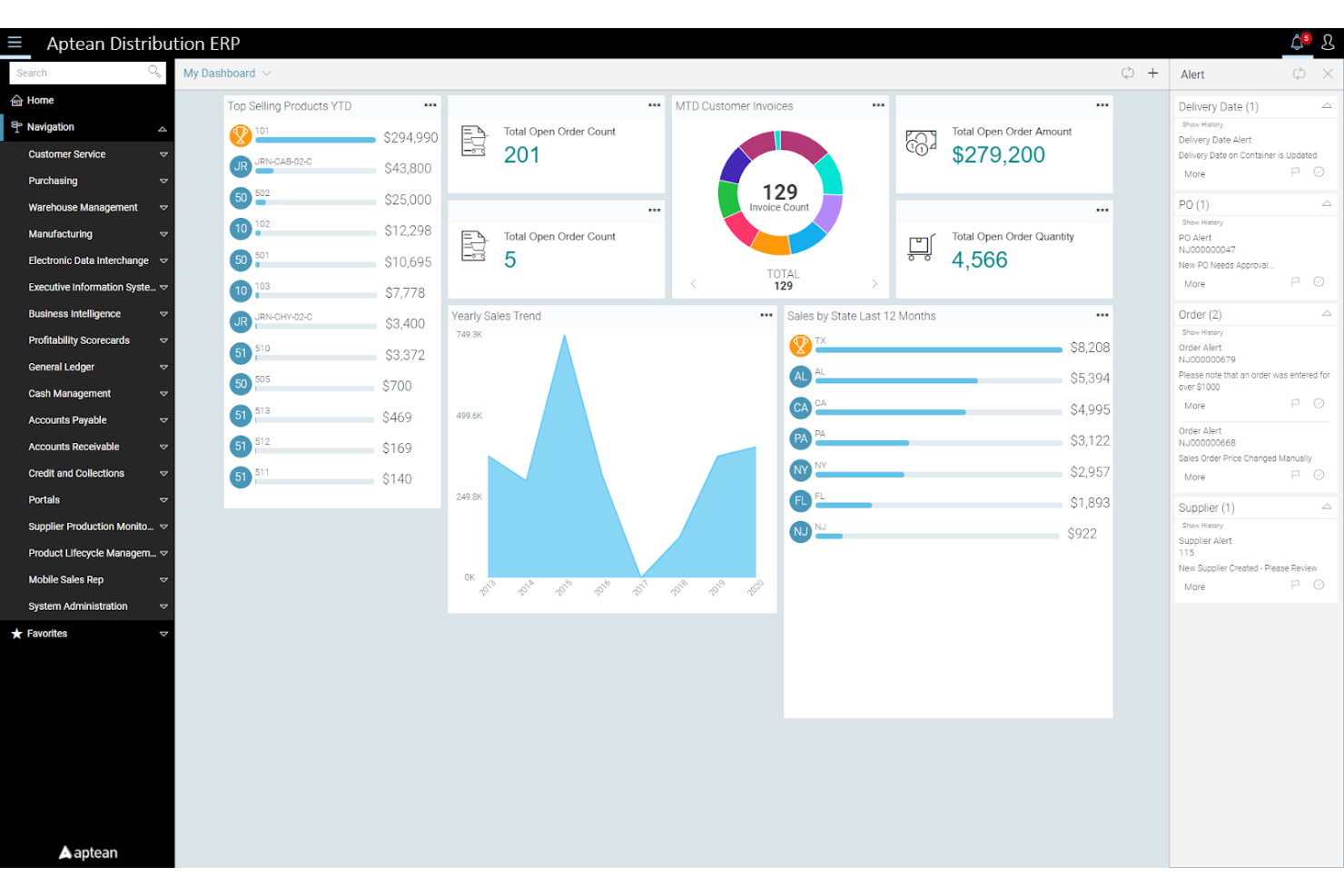Refresh the My Dashboard view
This screenshot has width=1344, height=896.
[x=1128, y=74]
